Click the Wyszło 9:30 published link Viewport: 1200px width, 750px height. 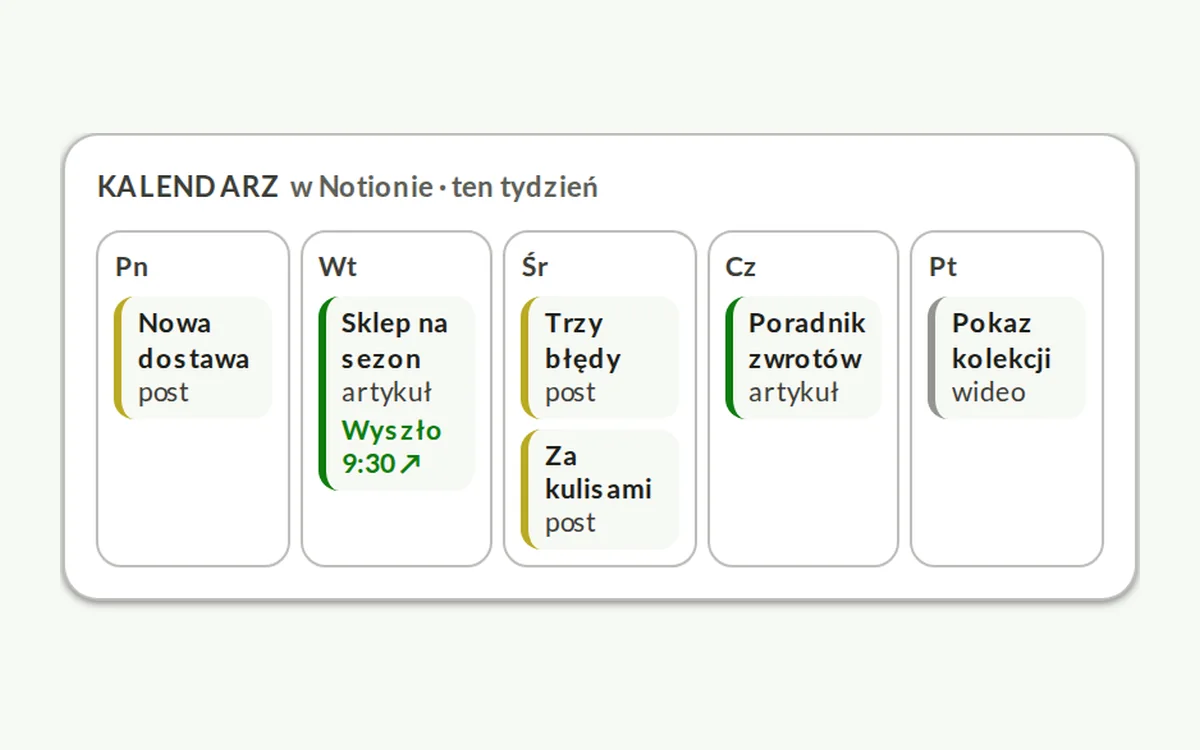click(x=392, y=447)
